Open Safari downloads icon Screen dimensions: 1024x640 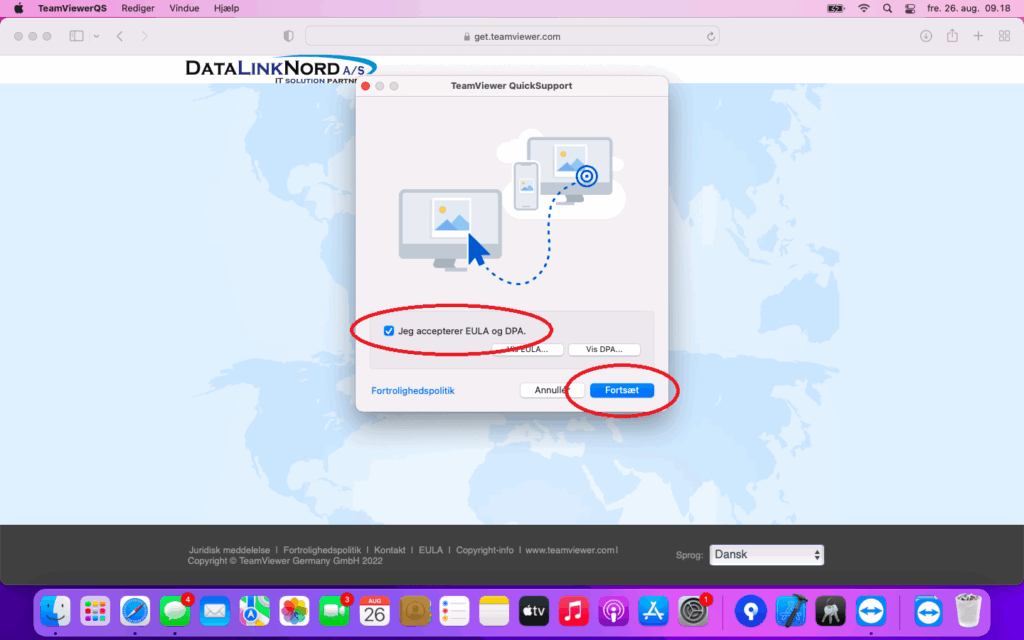point(926,36)
